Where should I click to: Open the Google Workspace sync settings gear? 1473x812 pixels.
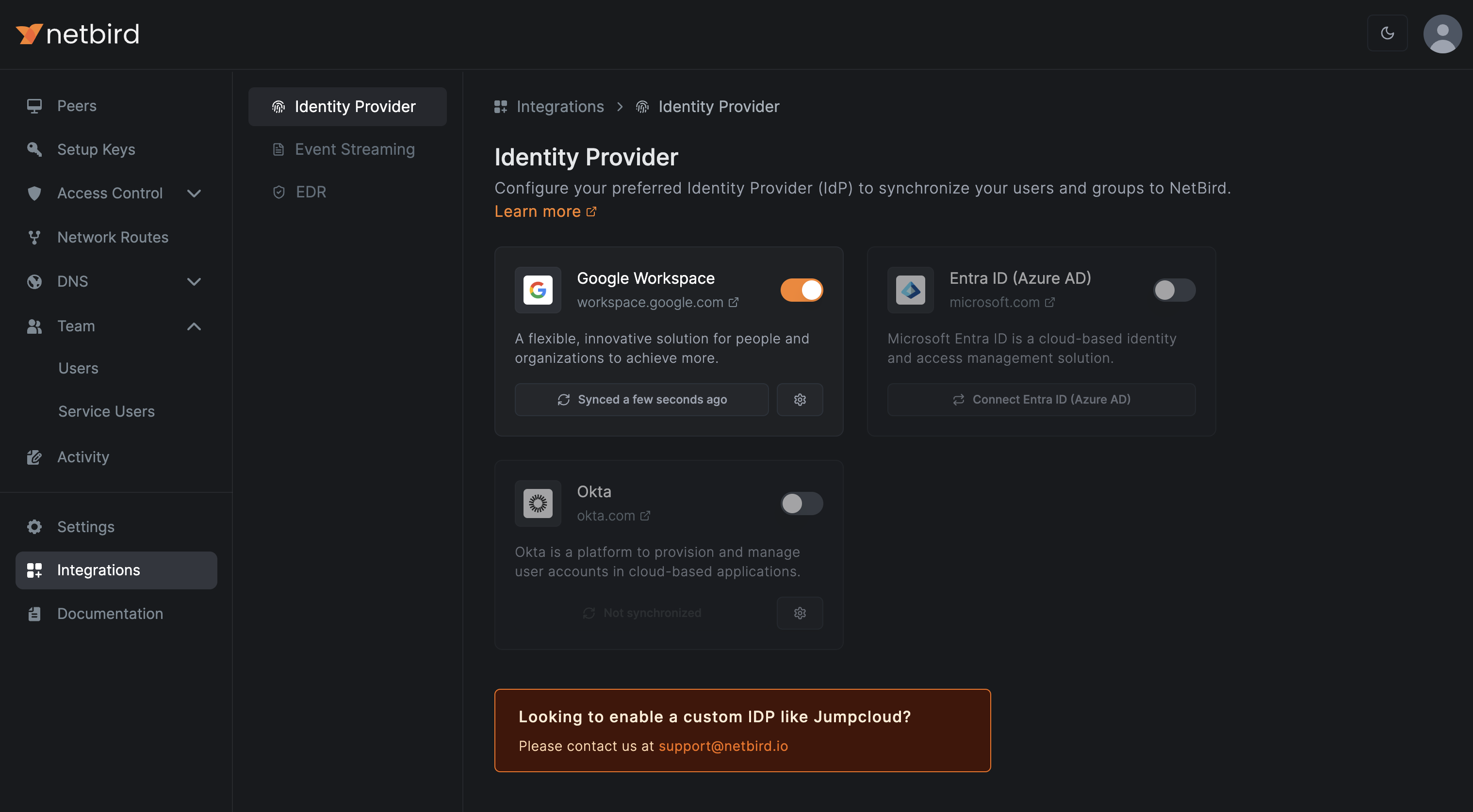pos(800,399)
